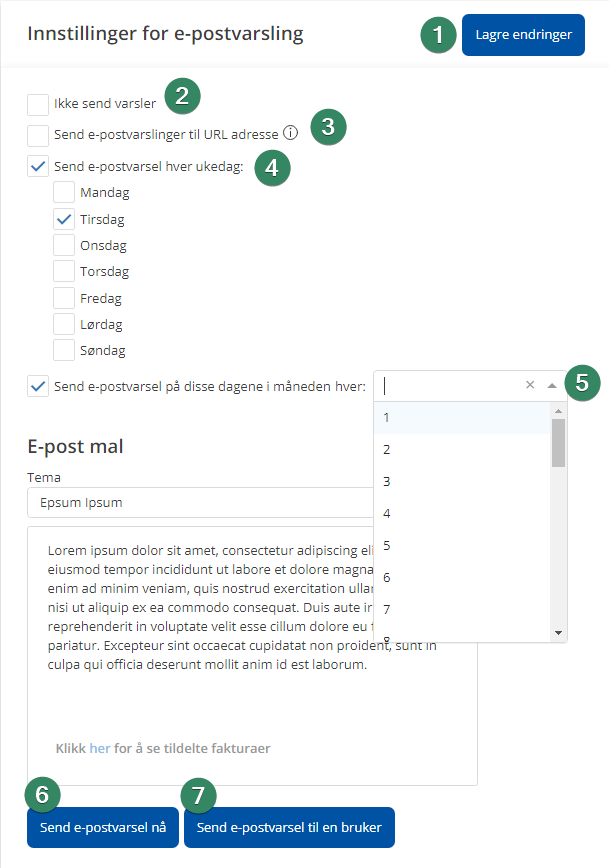Click the info icon beside URL adresse
The height and width of the screenshot is (868, 609).
[x=291, y=132]
